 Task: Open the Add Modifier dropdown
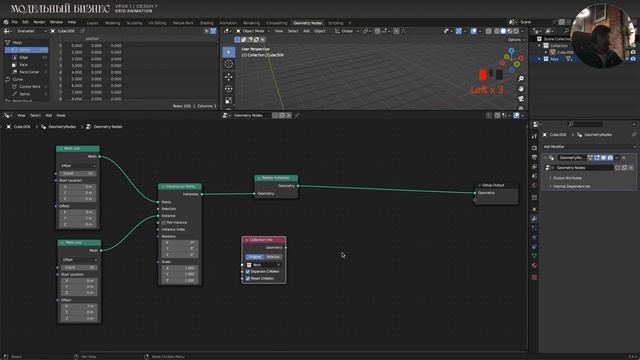pos(589,147)
